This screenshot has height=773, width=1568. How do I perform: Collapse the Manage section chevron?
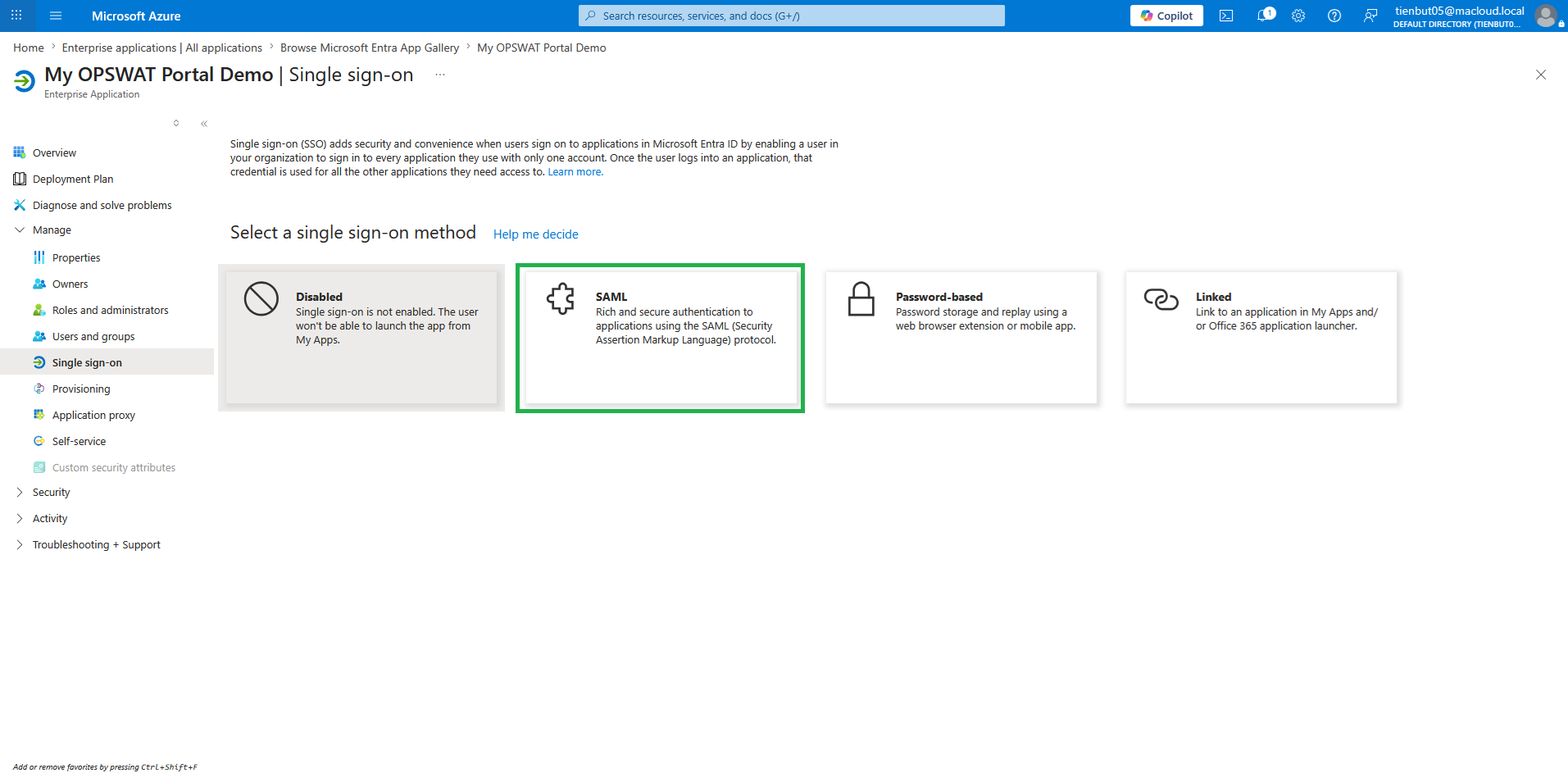point(20,230)
